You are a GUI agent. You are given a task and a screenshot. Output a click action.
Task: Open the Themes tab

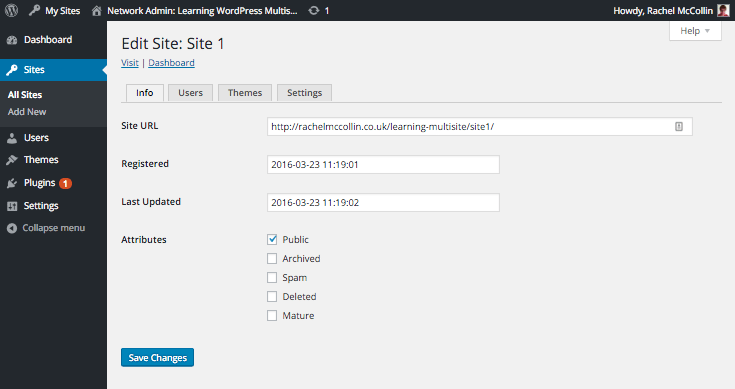[245, 93]
